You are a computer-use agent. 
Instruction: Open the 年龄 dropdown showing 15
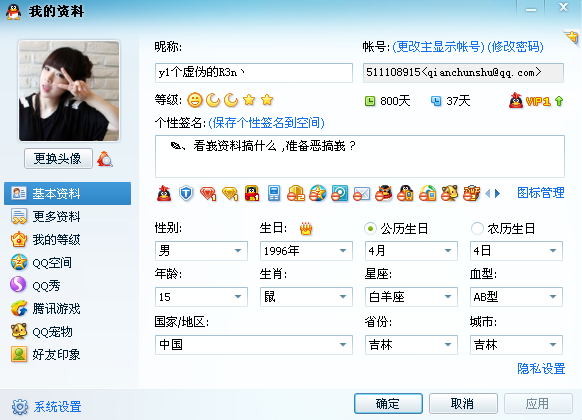click(201, 297)
